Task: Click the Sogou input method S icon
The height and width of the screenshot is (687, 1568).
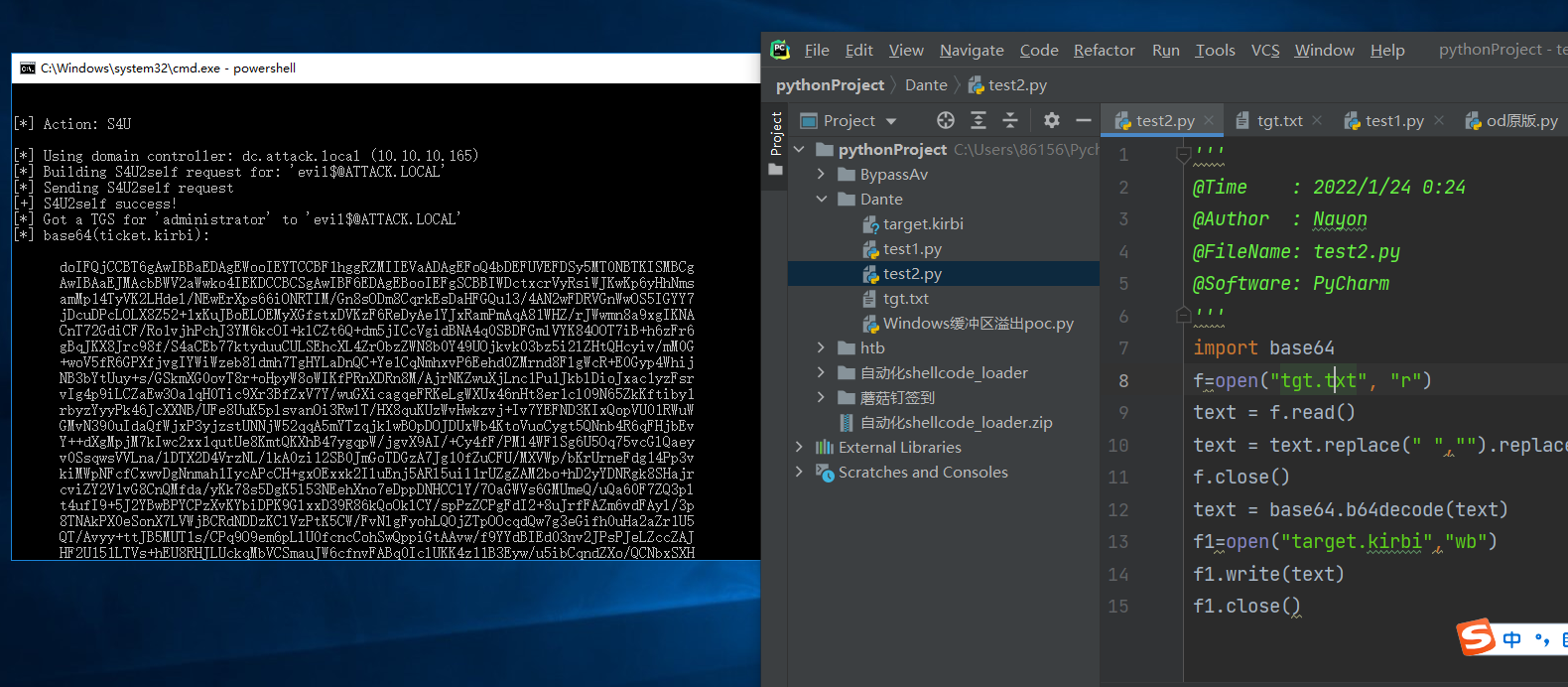Action: (x=1476, y=637)
